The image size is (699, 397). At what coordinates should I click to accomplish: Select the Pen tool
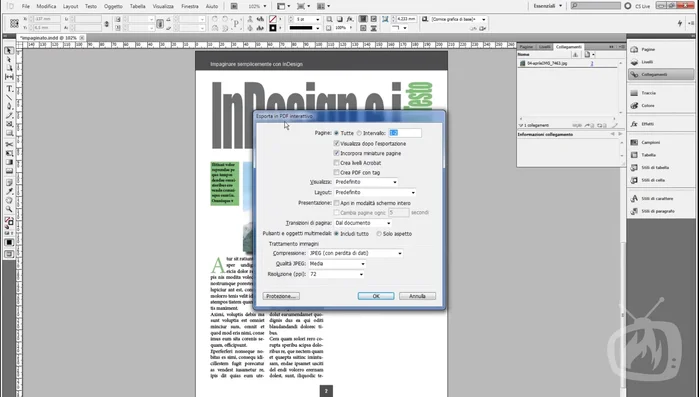tap(9, 106)
